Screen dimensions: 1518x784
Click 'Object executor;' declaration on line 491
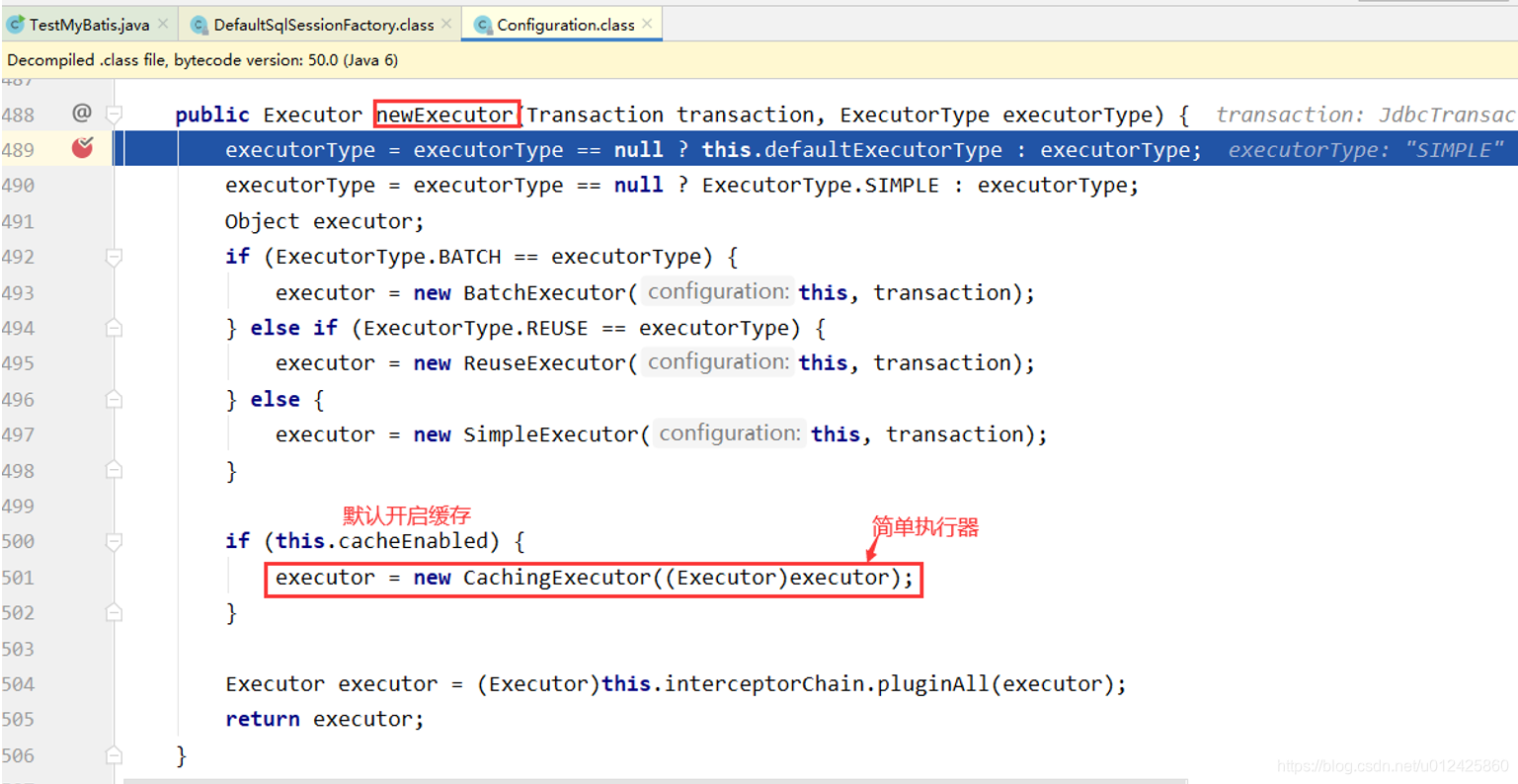[x=324, y=221]
